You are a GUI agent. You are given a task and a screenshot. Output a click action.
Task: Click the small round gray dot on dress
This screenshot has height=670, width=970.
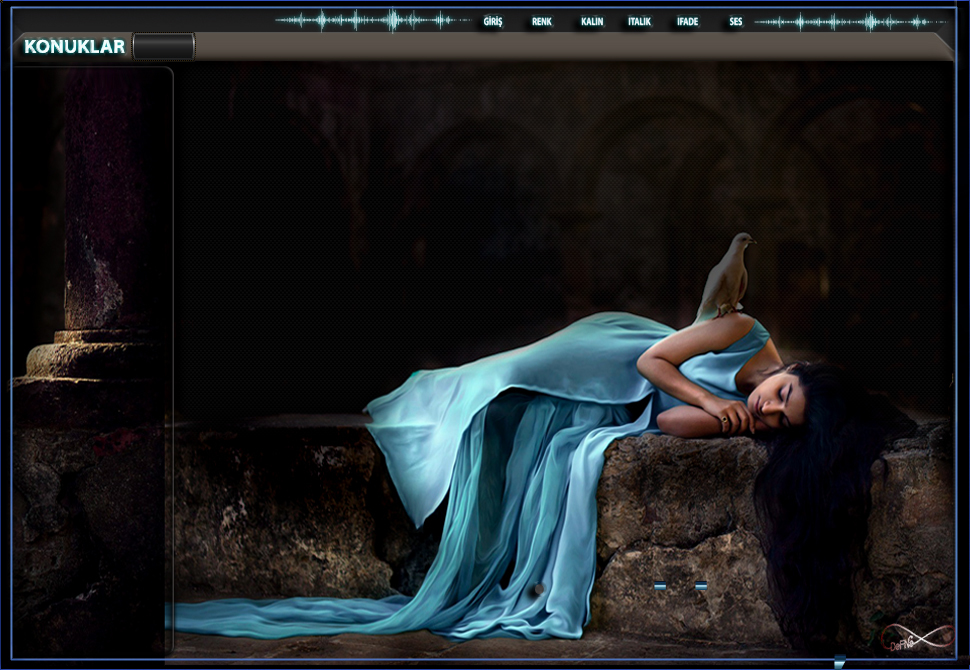[x=539, y=589]
